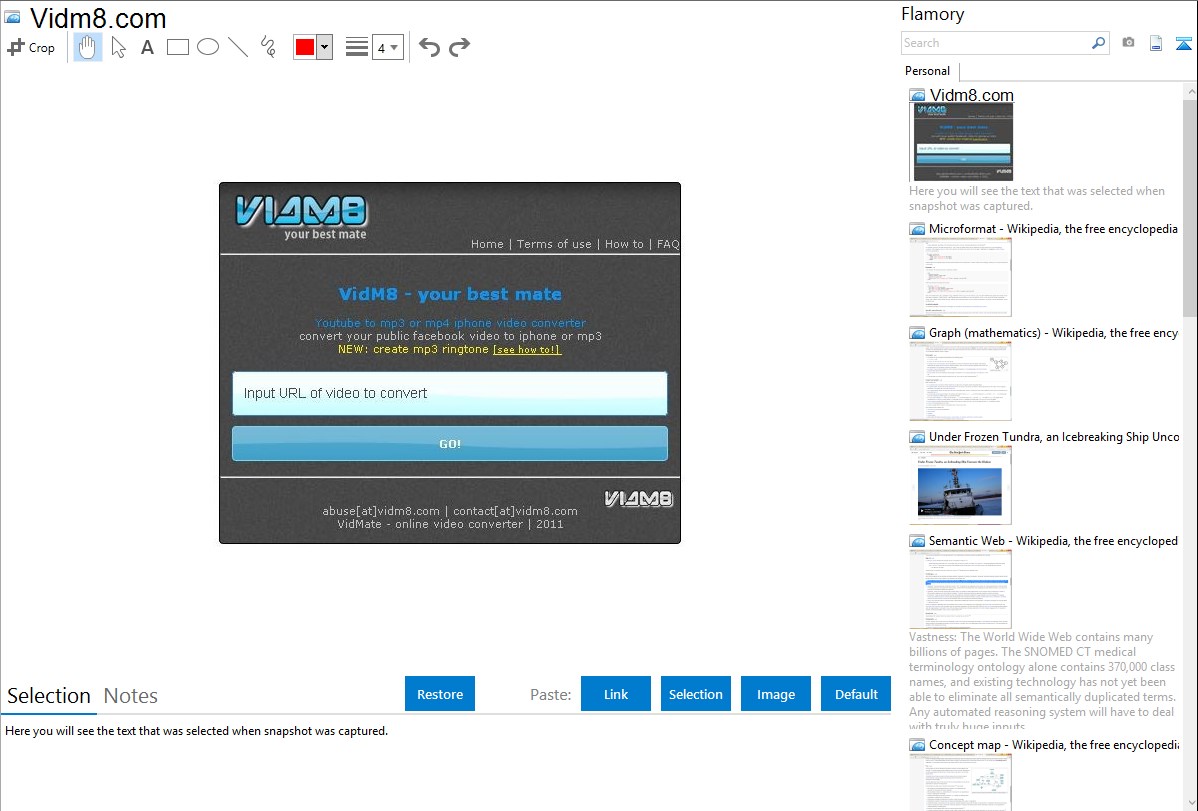Click the Vidm8.com title in sidebar list
Image resolution: width=1198 pixels, height=811 pixels.
(x=971, y=96)
